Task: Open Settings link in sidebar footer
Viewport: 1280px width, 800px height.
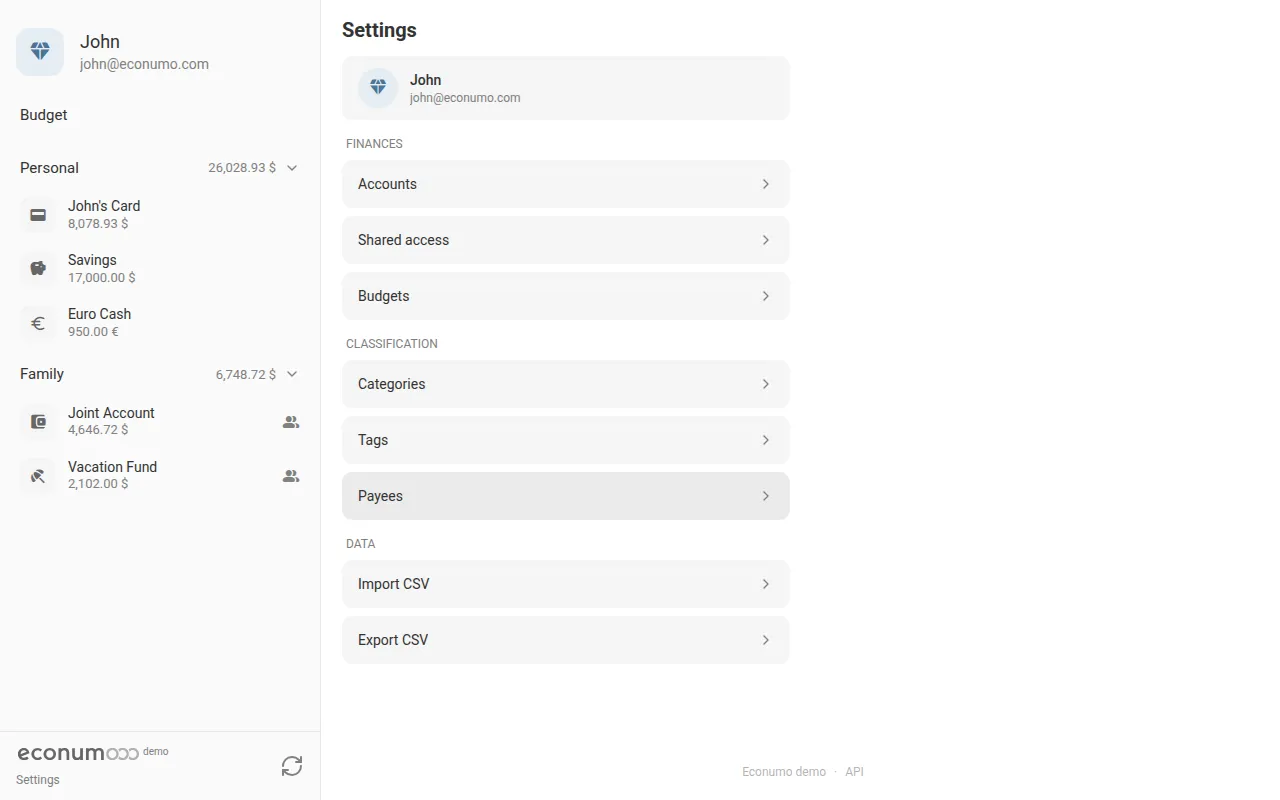Action: [38, 780]
